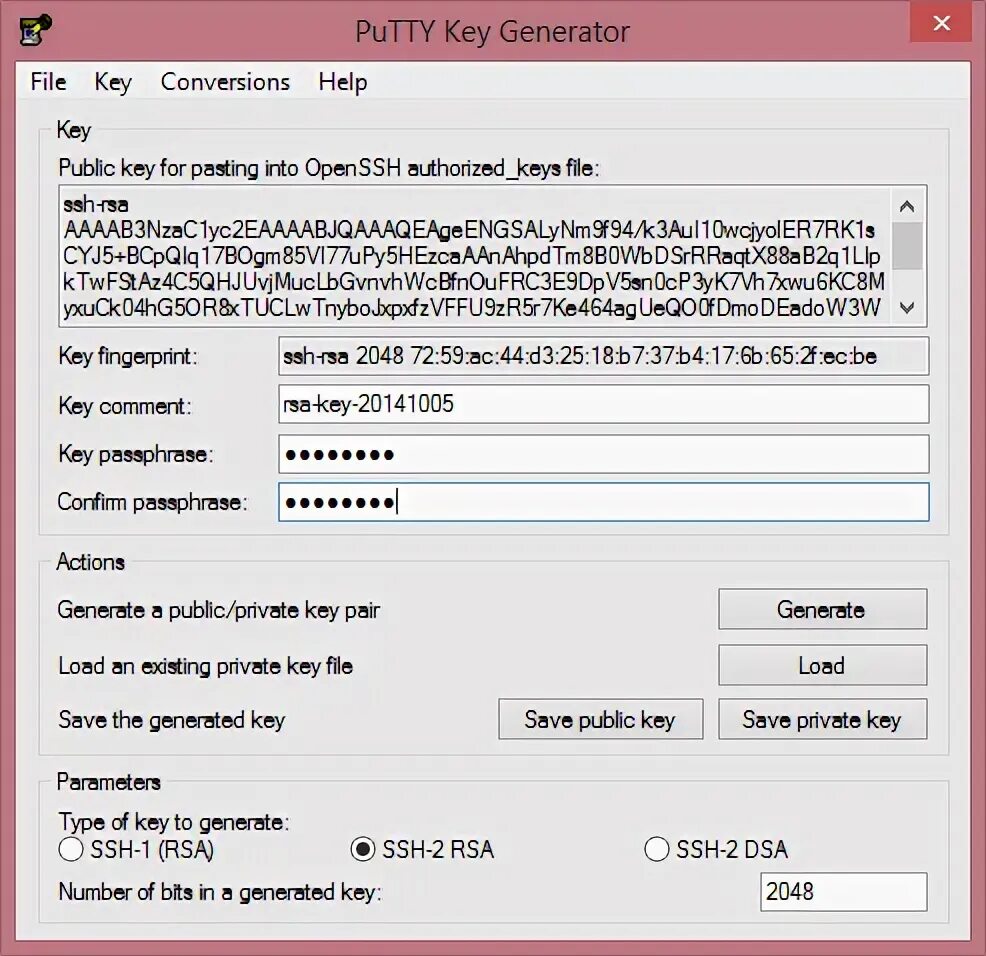The image size is (986, 956).
Task: Open the Key menu
Action: 113,82
